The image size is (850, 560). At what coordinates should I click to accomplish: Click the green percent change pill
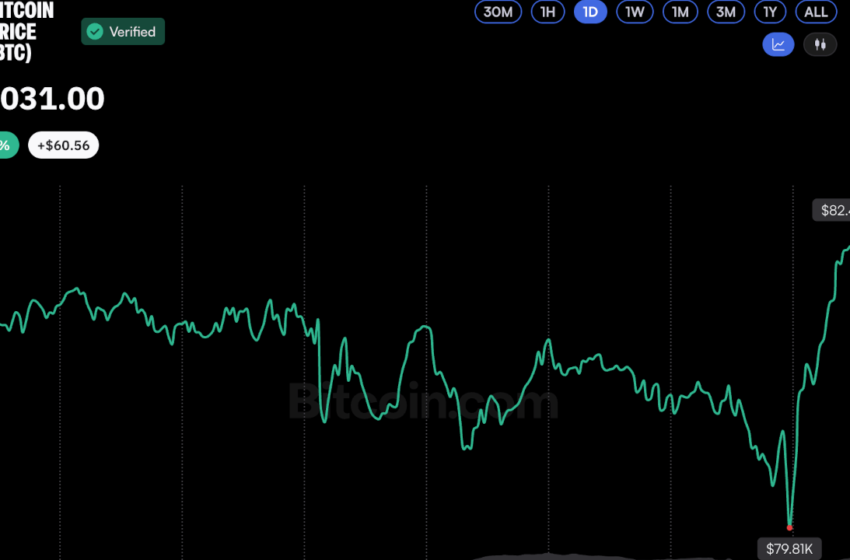coord(9,145)
